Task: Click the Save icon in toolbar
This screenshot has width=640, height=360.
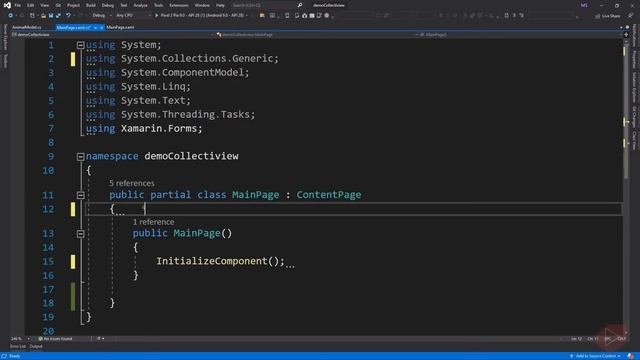Action: tap(51, 16)
